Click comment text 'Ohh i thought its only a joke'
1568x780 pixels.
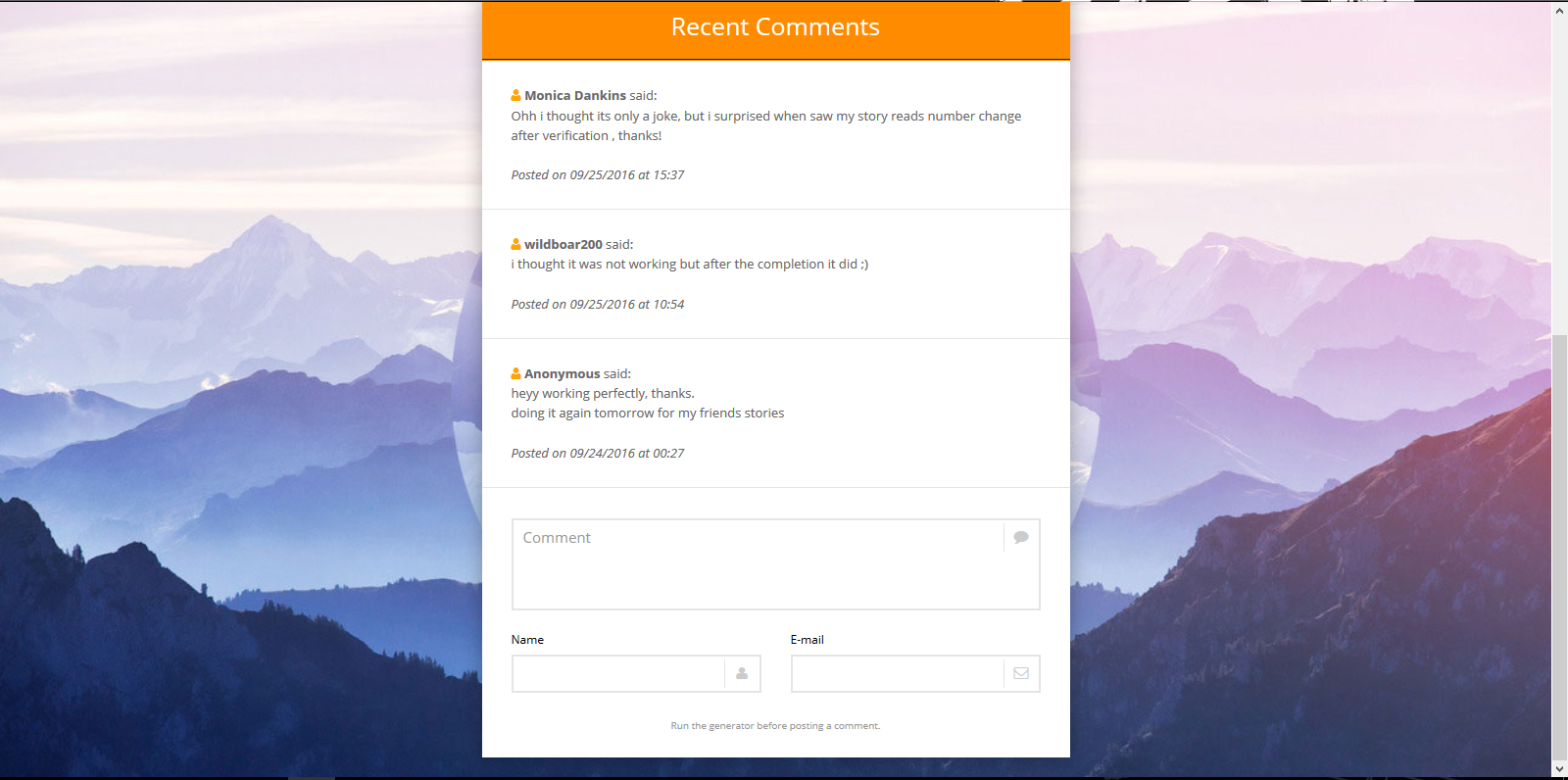tap(595, 116)
